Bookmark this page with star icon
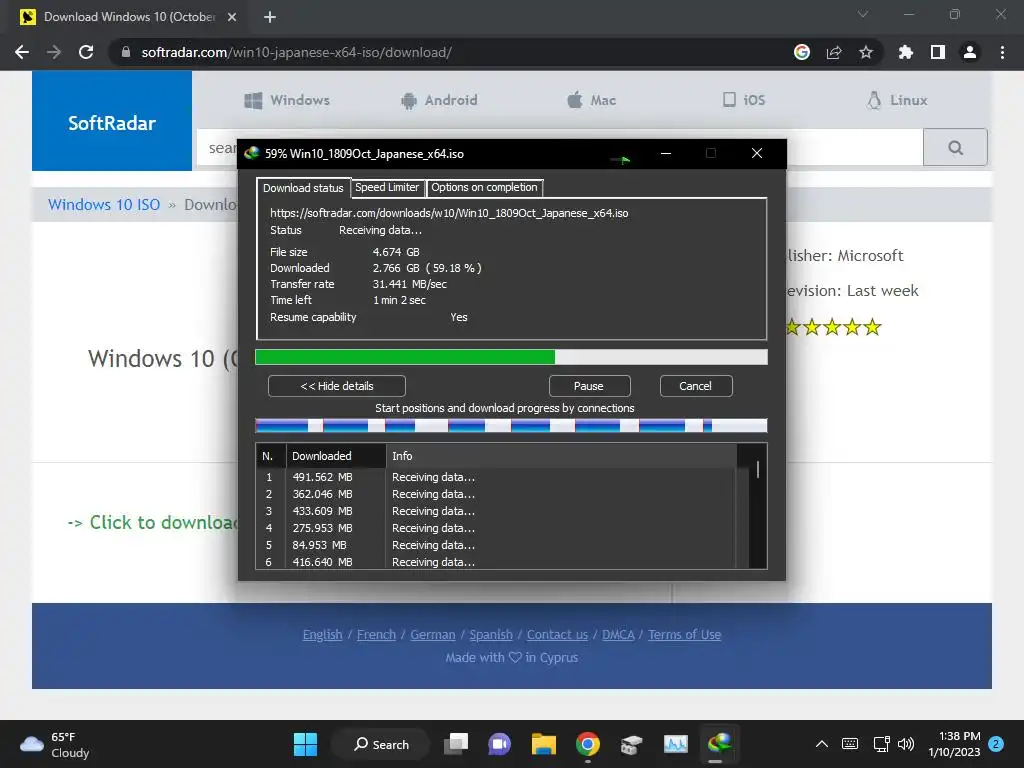Screen dimensions: 1024x768 [866, 52]
